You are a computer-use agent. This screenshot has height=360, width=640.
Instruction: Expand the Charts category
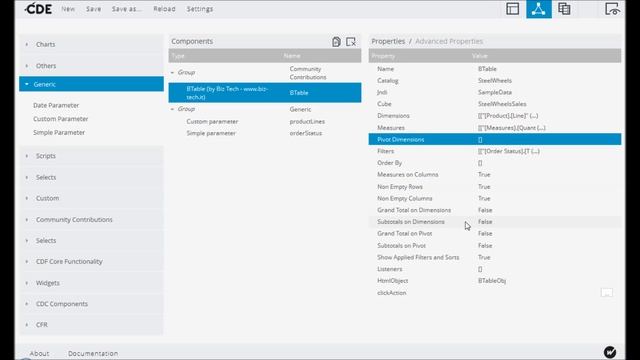pyautogui.click(x=91, y=44)
